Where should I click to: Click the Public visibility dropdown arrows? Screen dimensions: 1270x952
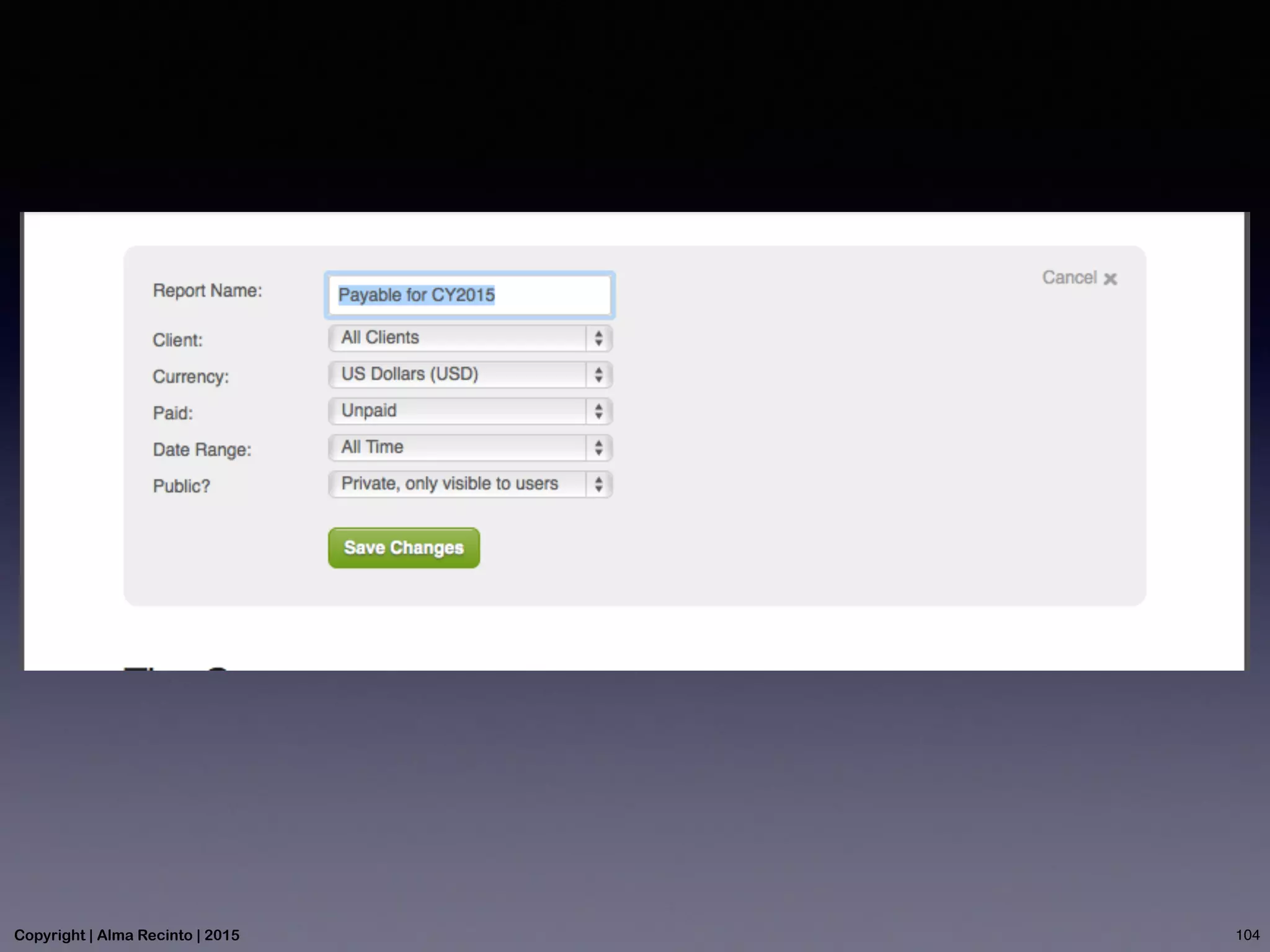598,484
